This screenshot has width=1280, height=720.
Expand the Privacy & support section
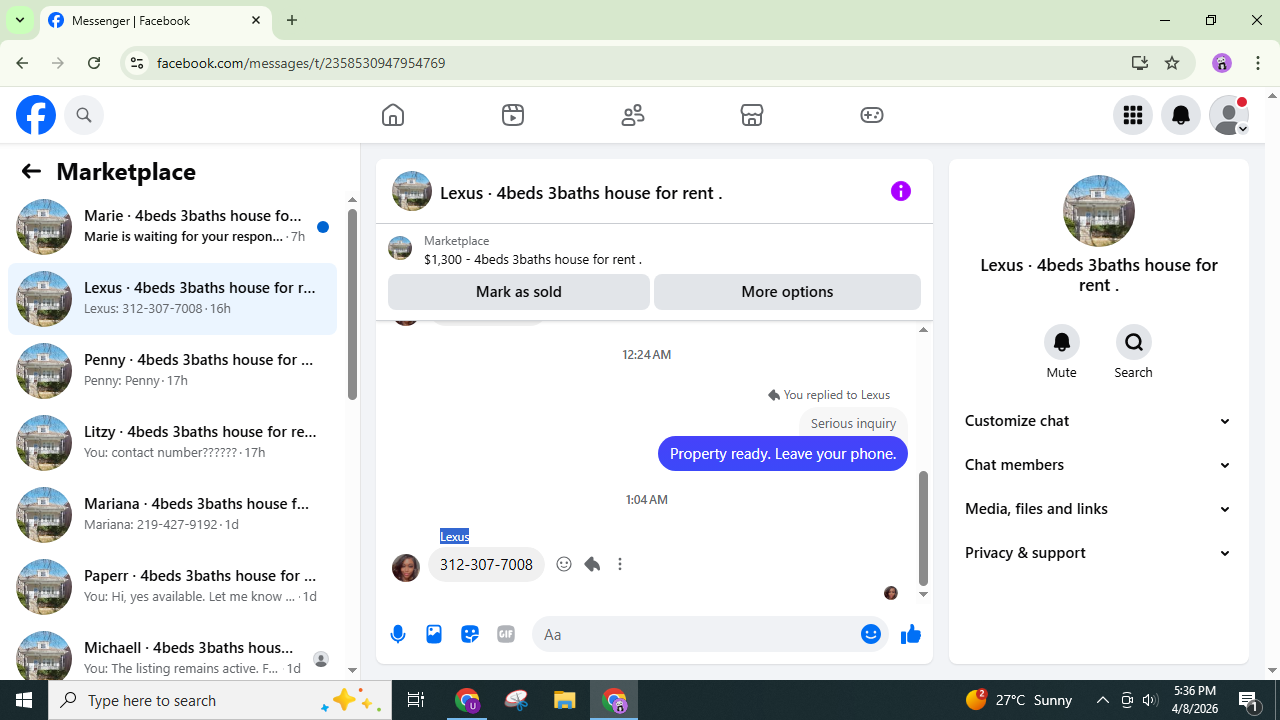(x=1098, y=553)
